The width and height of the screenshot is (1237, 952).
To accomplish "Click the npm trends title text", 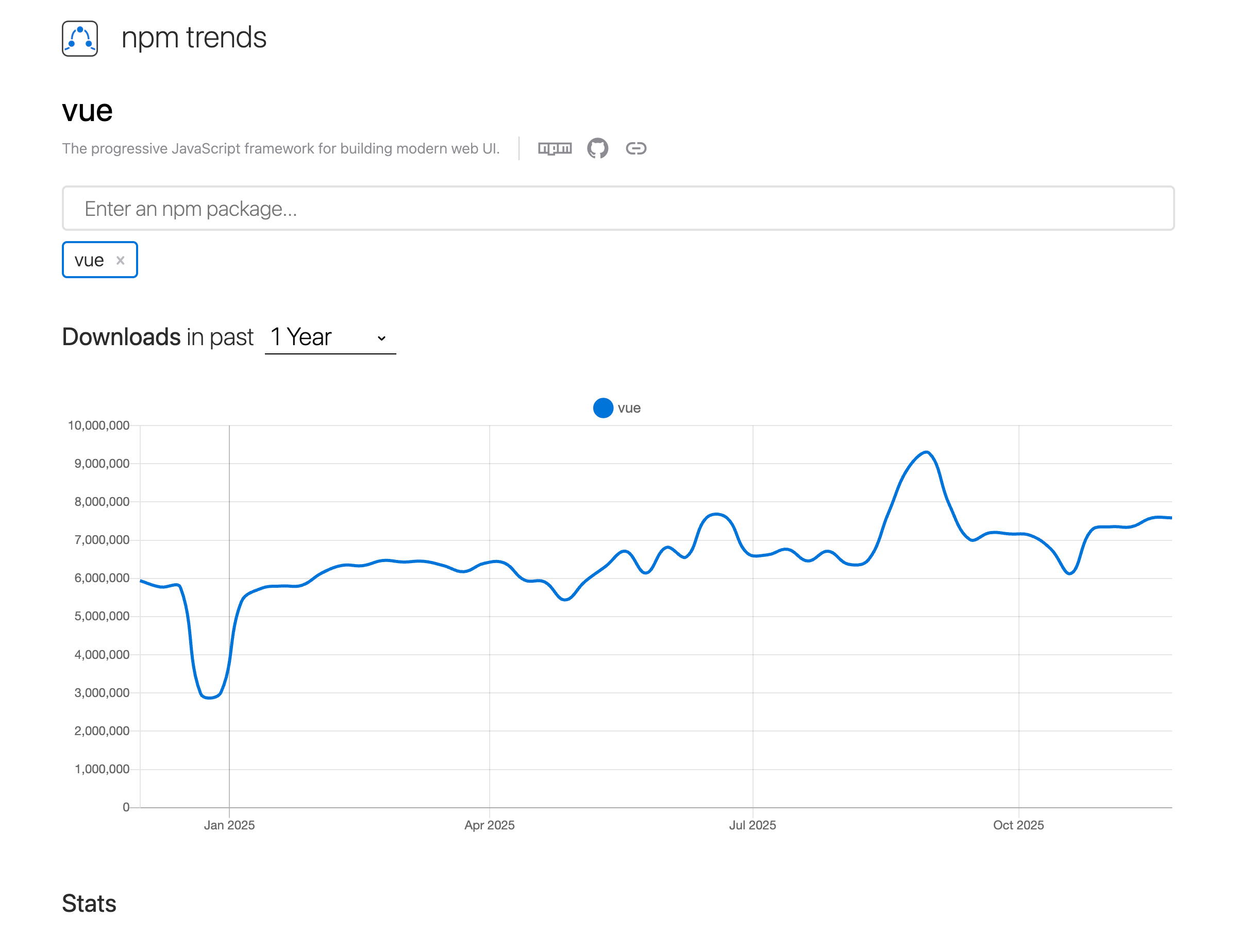I will (194, 38).
